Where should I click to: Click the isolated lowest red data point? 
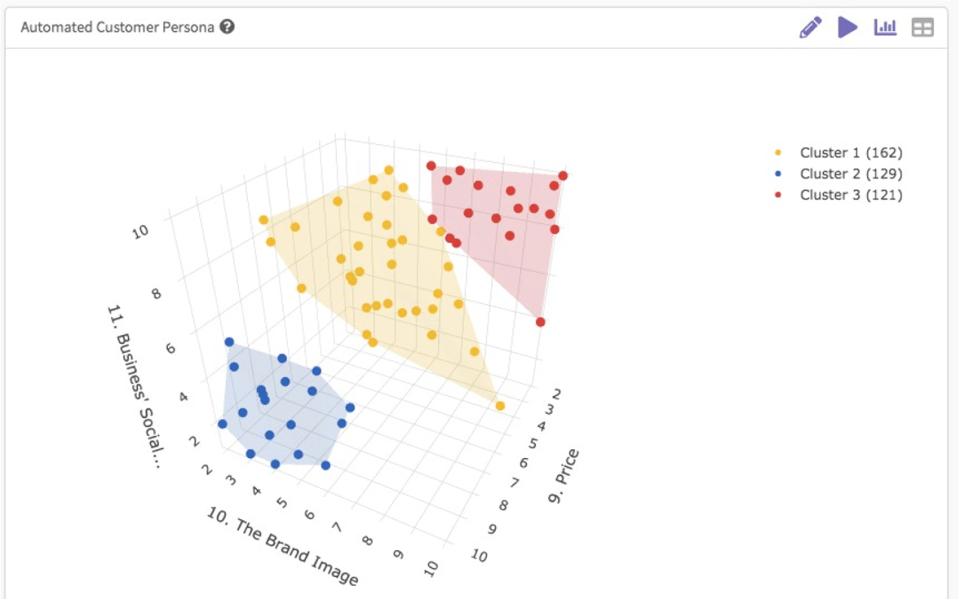[540, 322]
